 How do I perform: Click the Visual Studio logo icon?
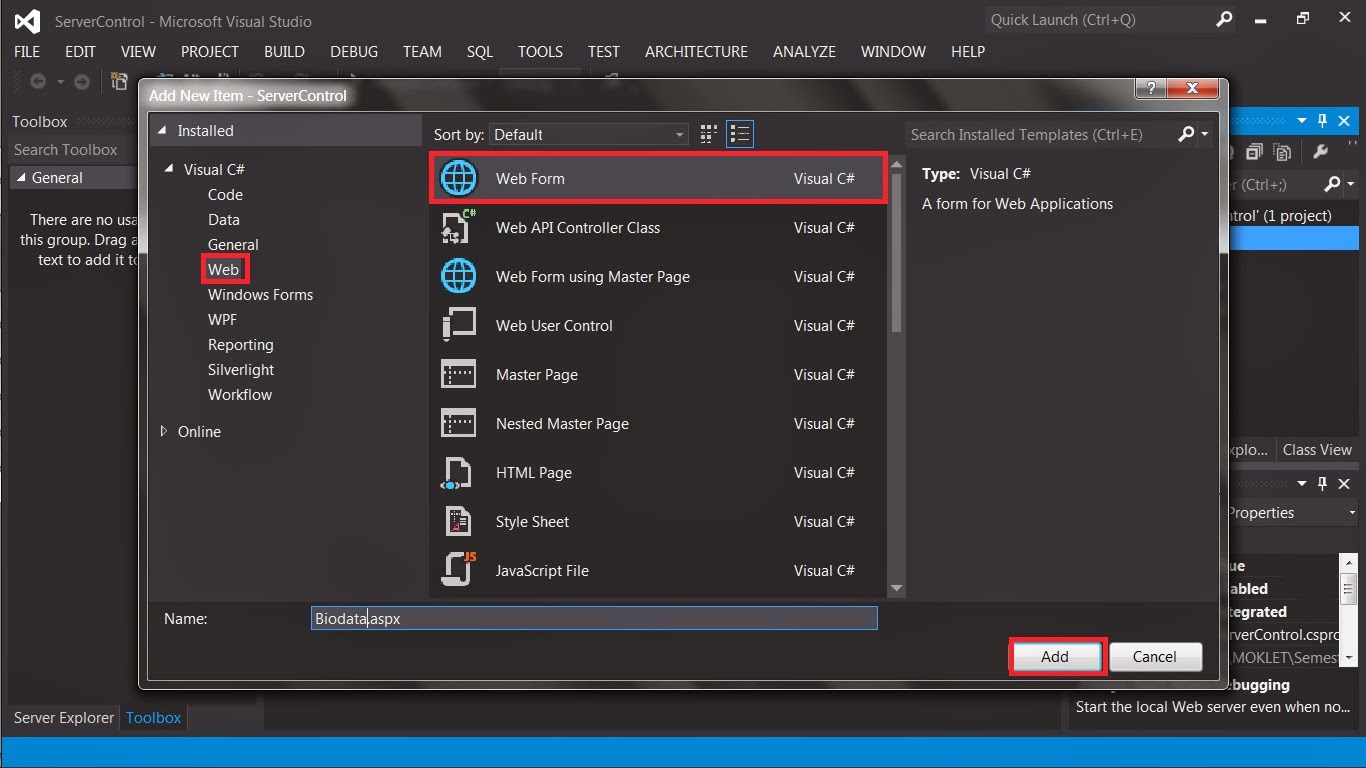28,21
